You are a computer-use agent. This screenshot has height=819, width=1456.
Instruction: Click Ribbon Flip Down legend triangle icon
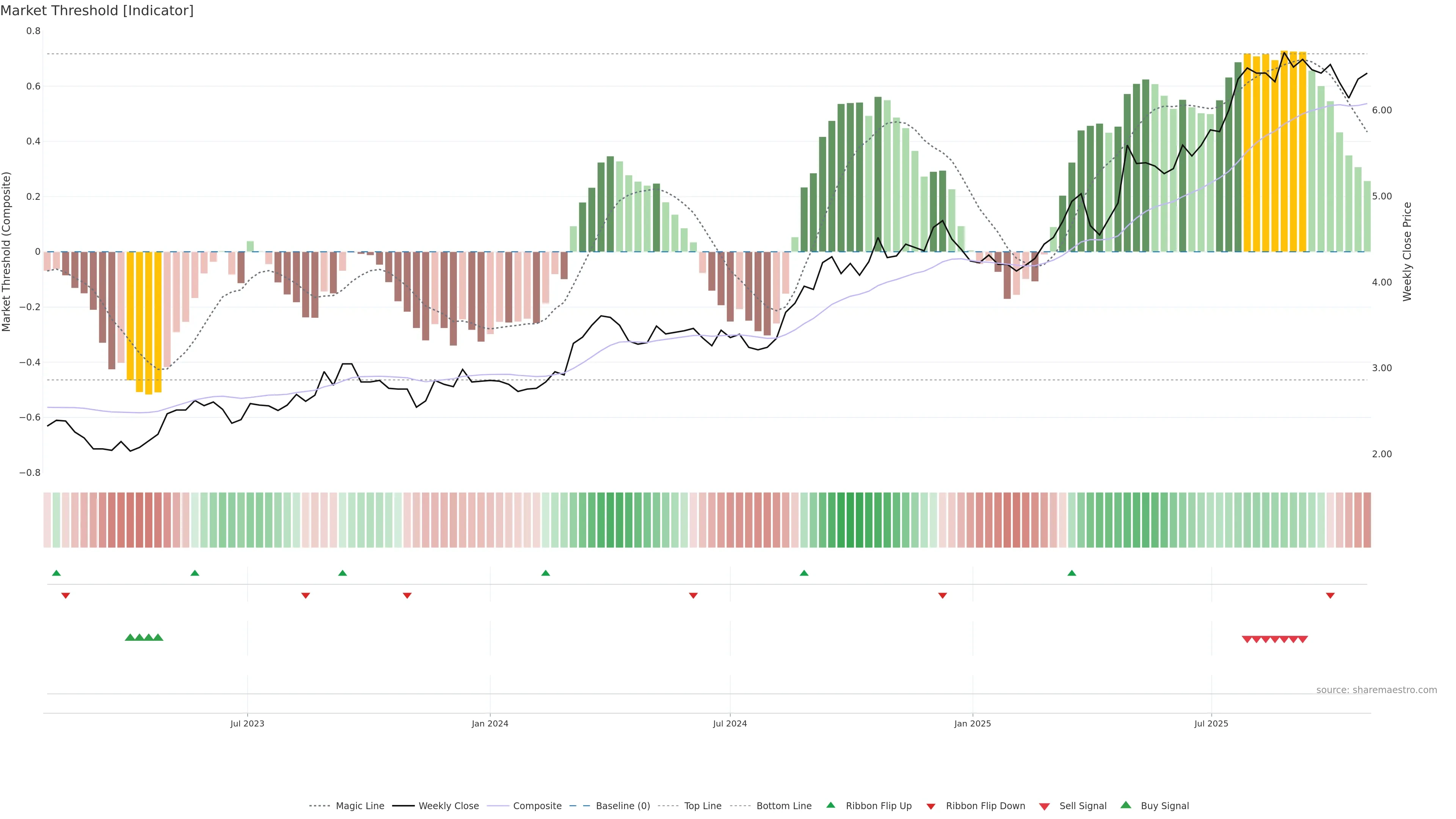click(931, 806)
